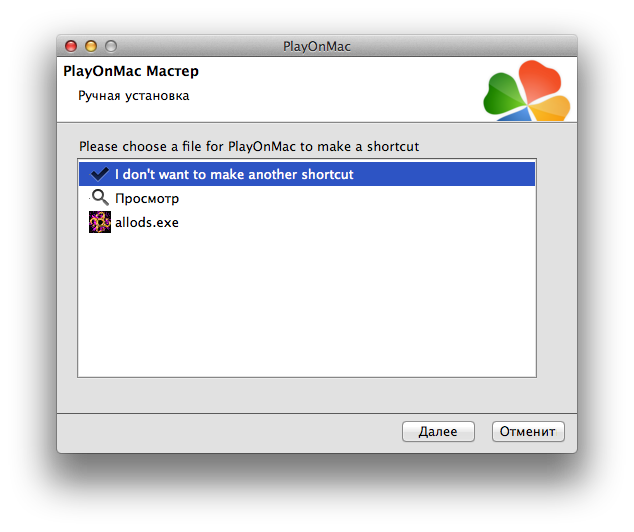Select "I don't want to make another shortcut"
The image size is (634, 532).
coord(234,174)
